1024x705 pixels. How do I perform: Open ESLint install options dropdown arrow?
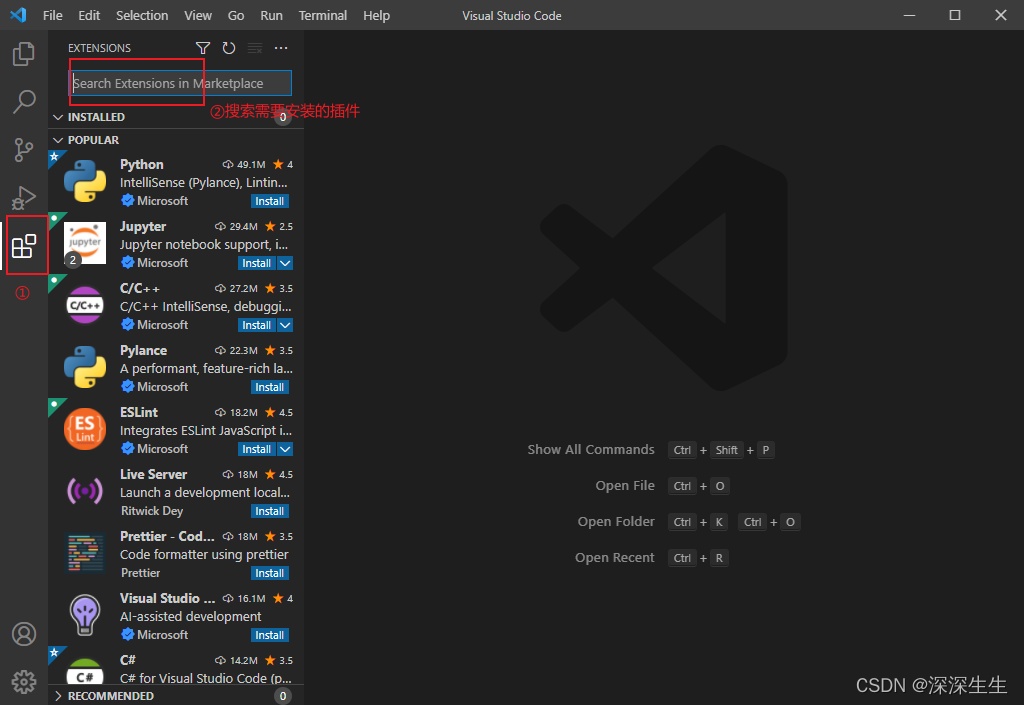click(x=285, y=449)
